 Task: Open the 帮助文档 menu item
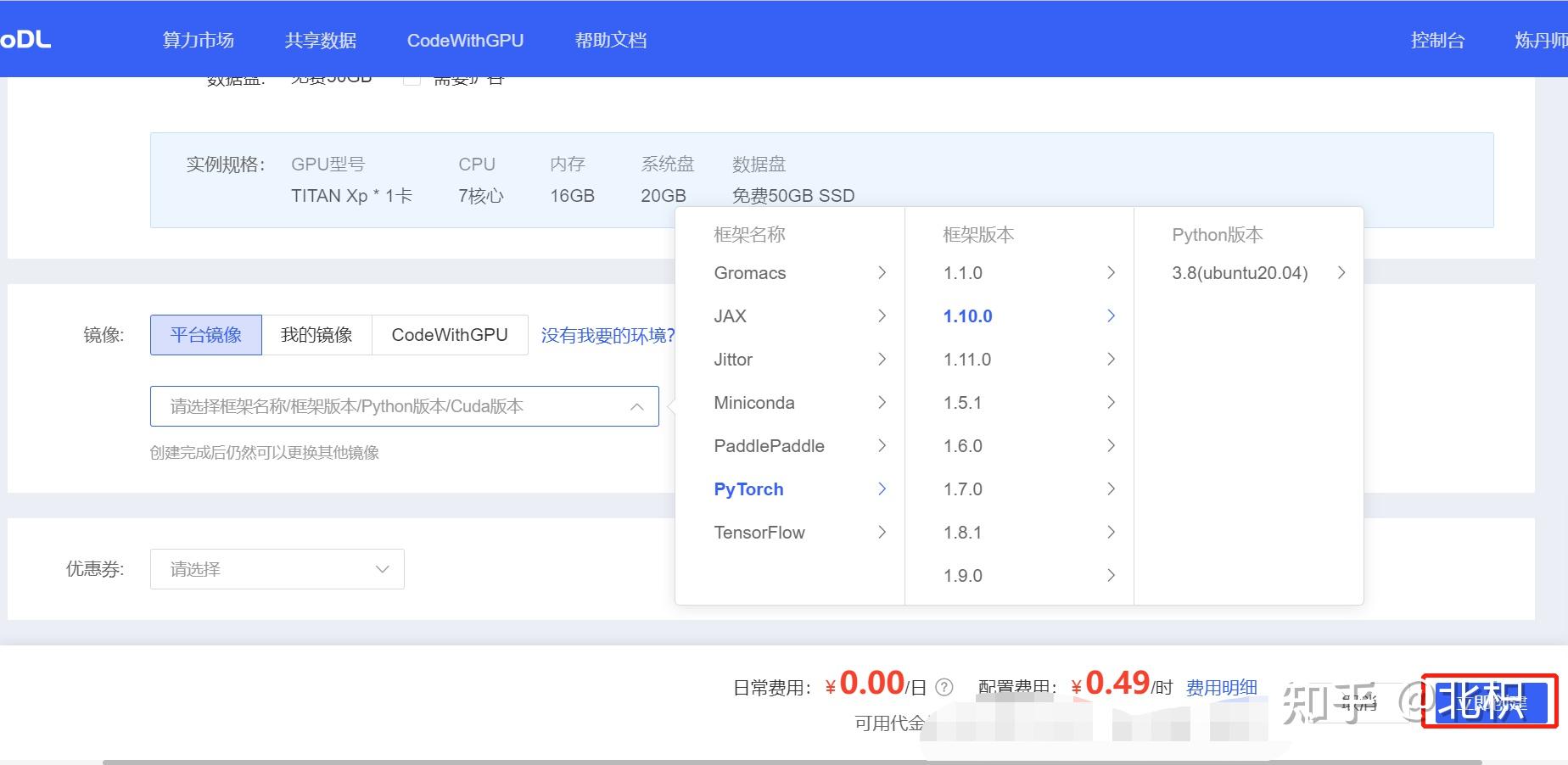click(x=609, y=39)
